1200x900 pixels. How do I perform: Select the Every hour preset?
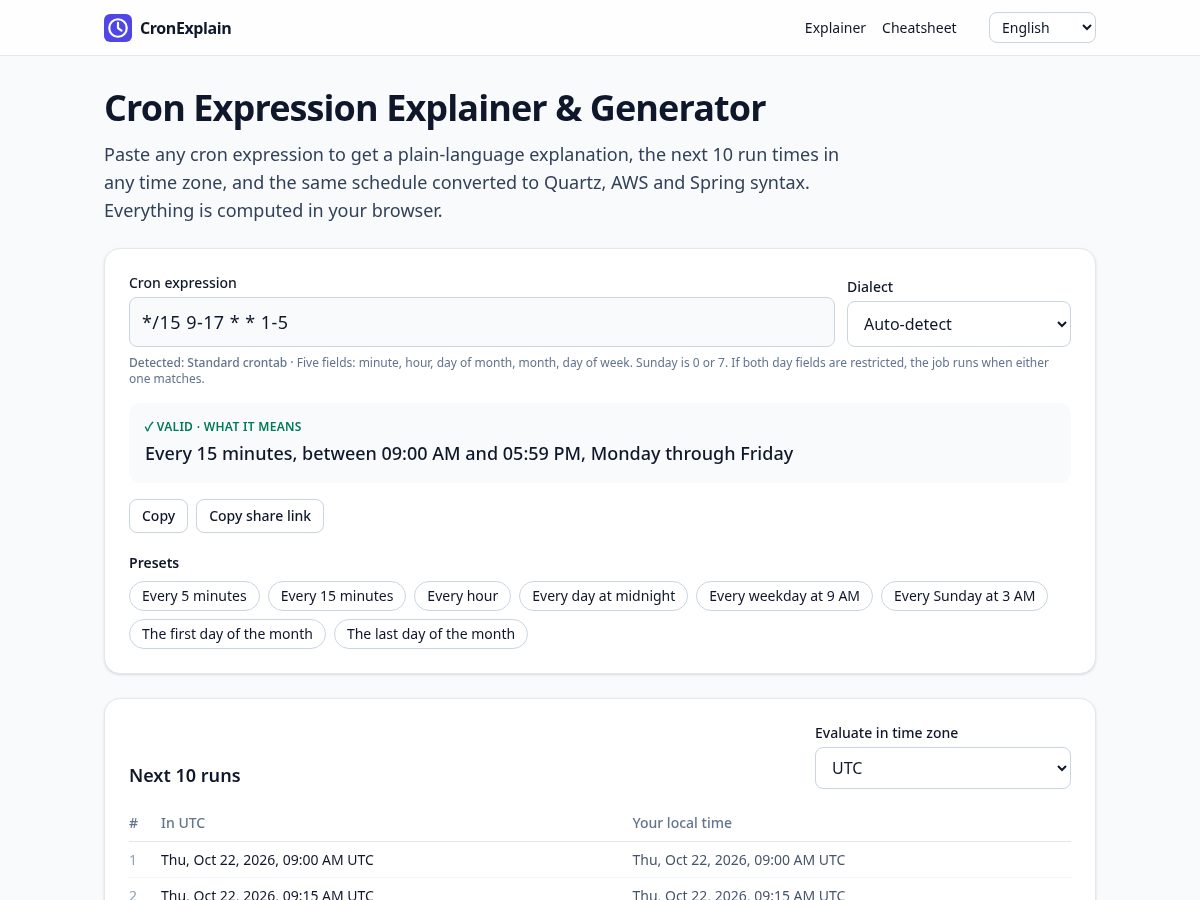(462, 596)
